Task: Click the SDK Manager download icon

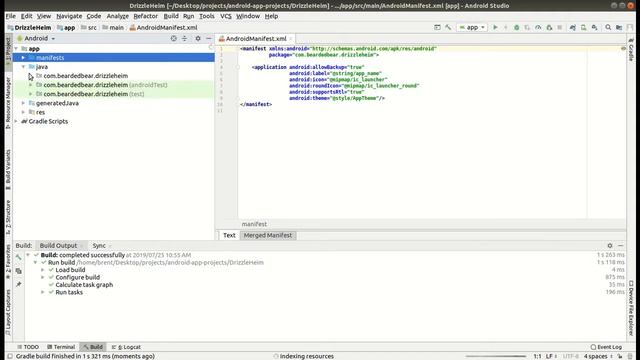Action: [595, 27]
